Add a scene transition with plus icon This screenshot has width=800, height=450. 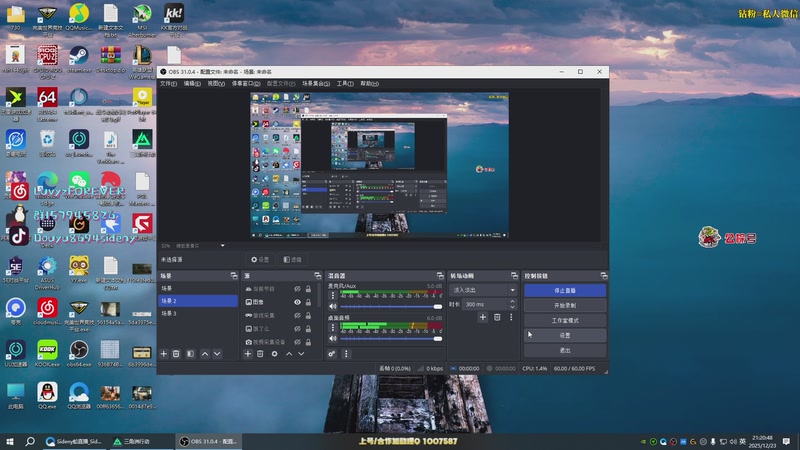(x=483, y=317)
